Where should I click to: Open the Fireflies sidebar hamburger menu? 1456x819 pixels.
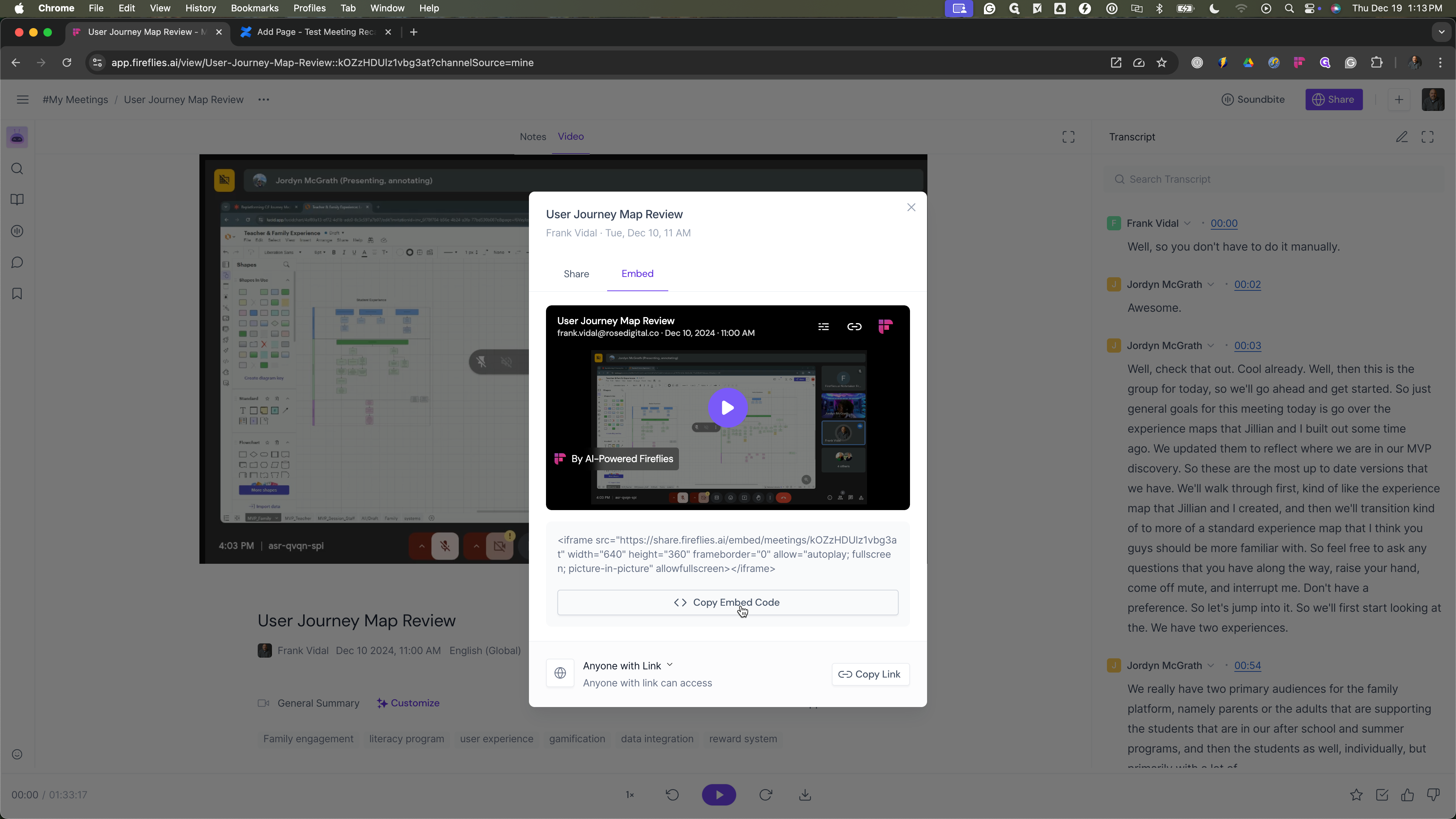pos(23,100)
